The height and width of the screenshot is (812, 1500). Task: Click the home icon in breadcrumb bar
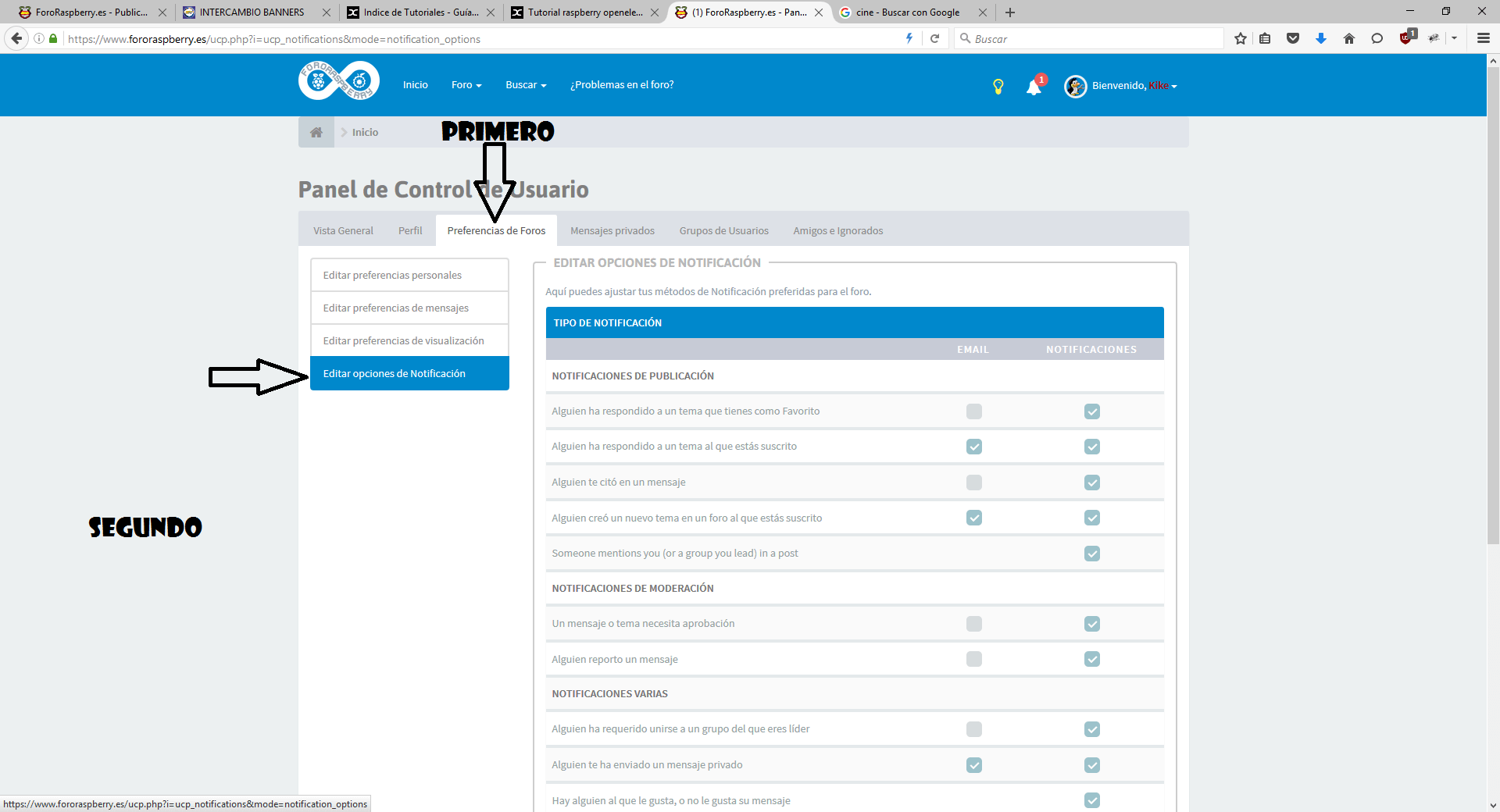[x=316, y=133]
